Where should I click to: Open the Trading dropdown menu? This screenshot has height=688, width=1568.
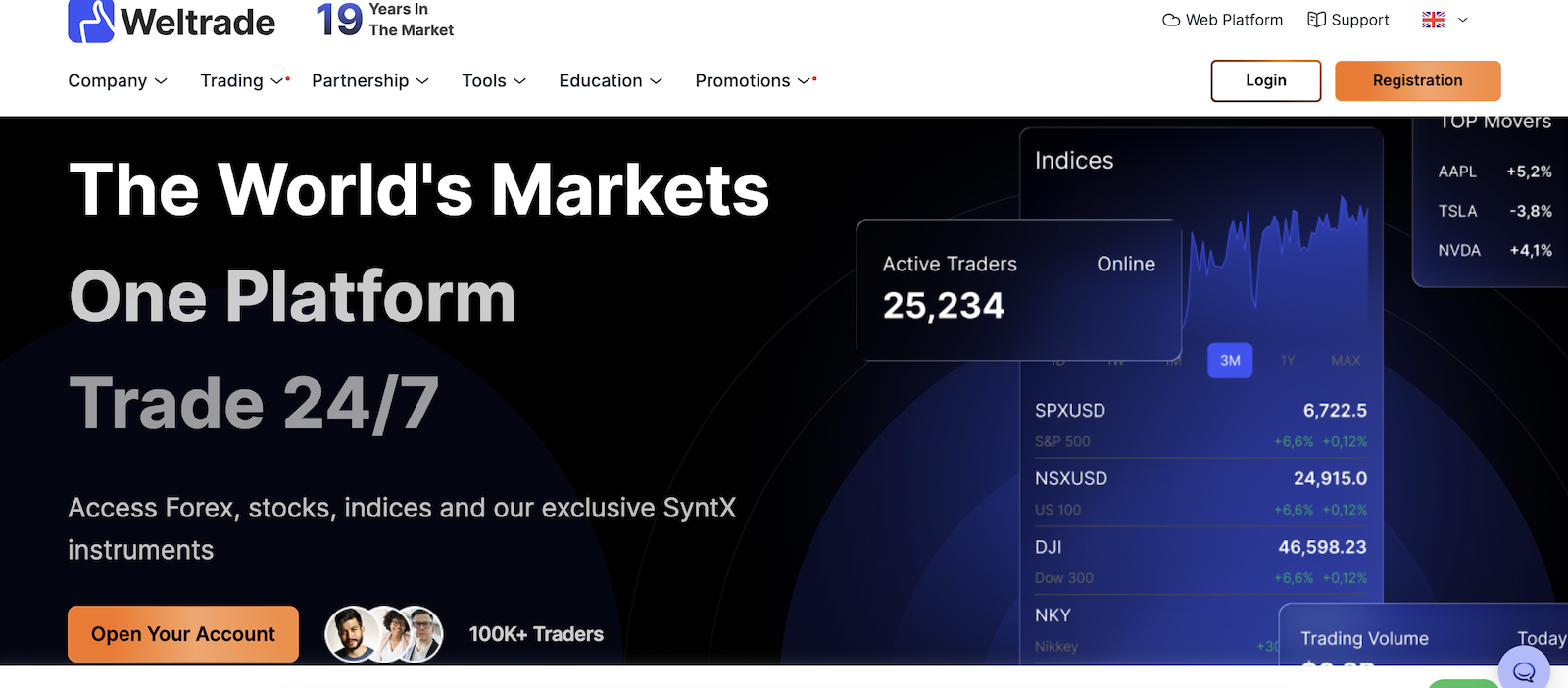(x=241, y=80)
